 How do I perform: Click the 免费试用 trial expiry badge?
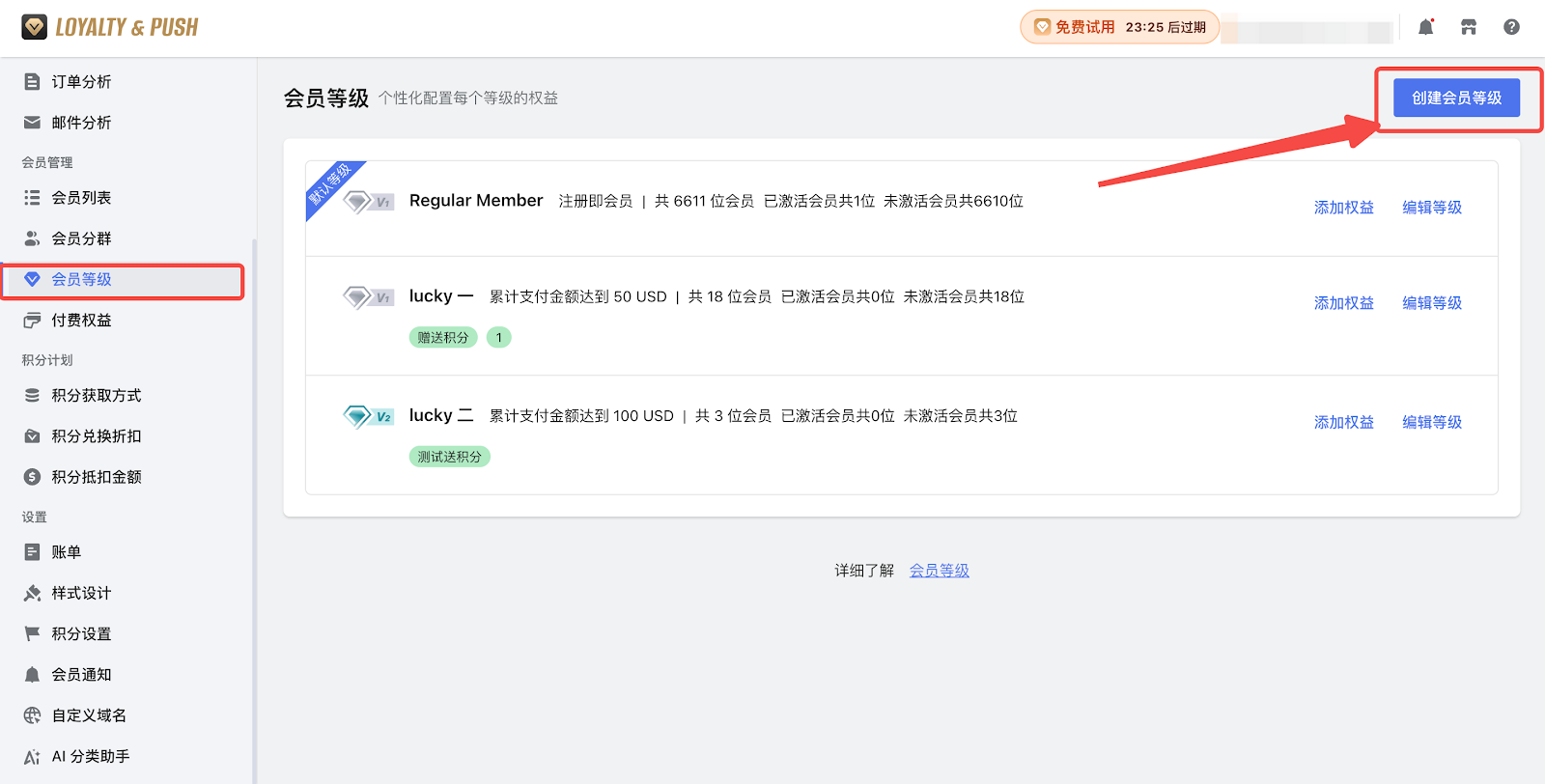(1120, 27)
